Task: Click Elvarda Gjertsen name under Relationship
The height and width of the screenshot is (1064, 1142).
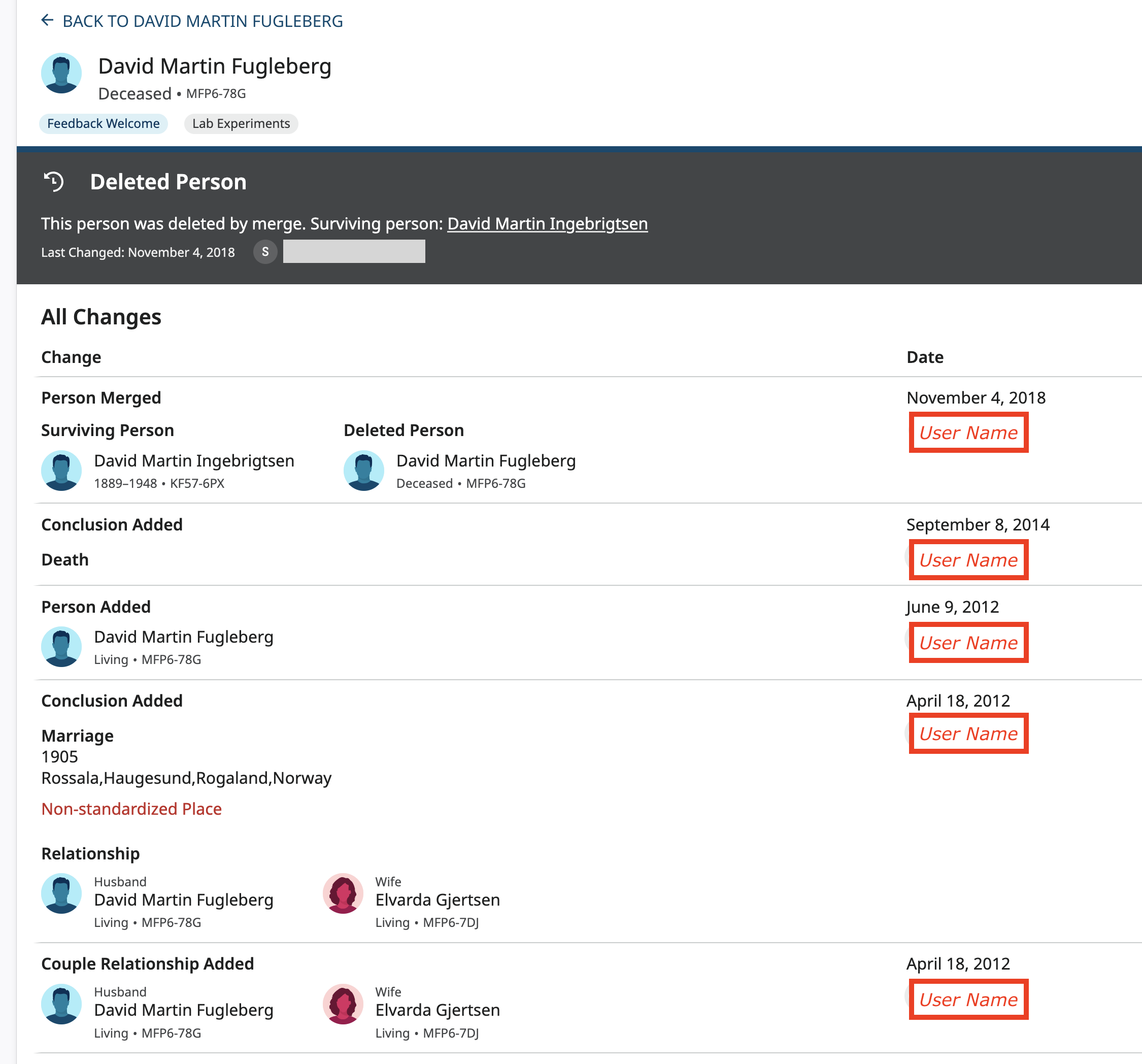Action: point(437,900)
